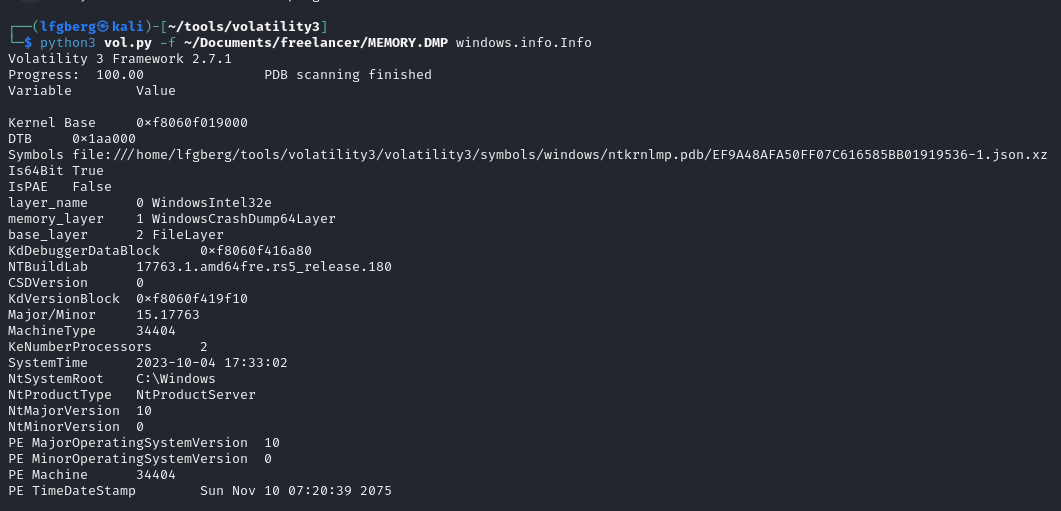
Task: Click the NtProductServer product type value
Action: pyautogui.click(x=196, y=395)
